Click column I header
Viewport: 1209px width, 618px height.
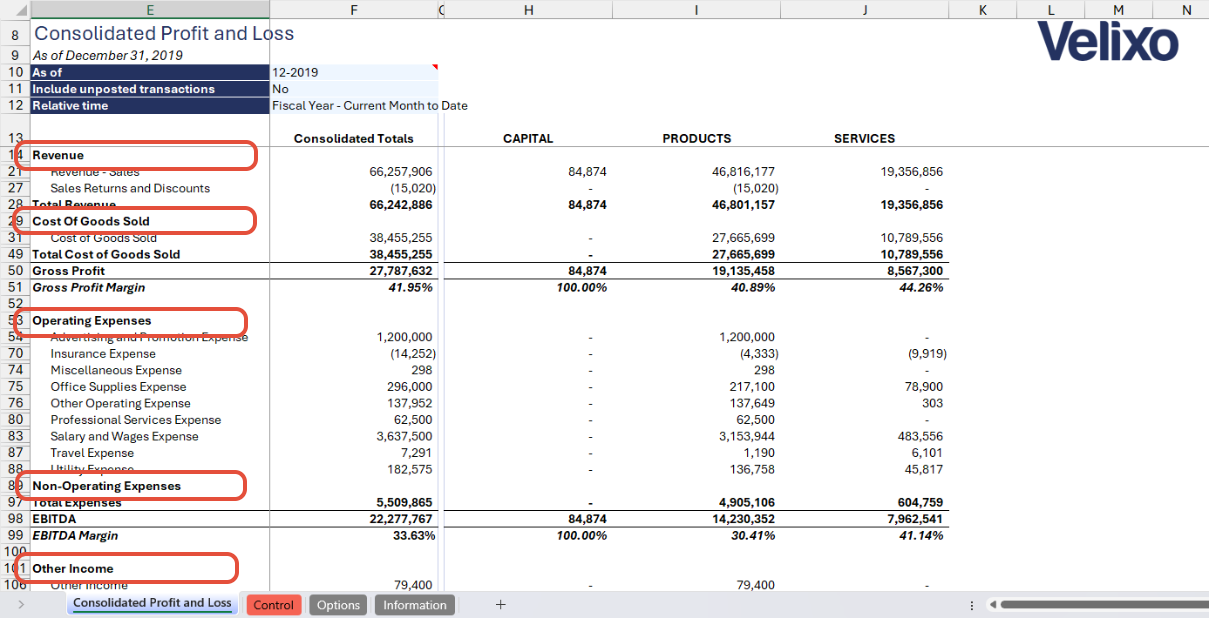pyautogui.click(x=696, y=10)
